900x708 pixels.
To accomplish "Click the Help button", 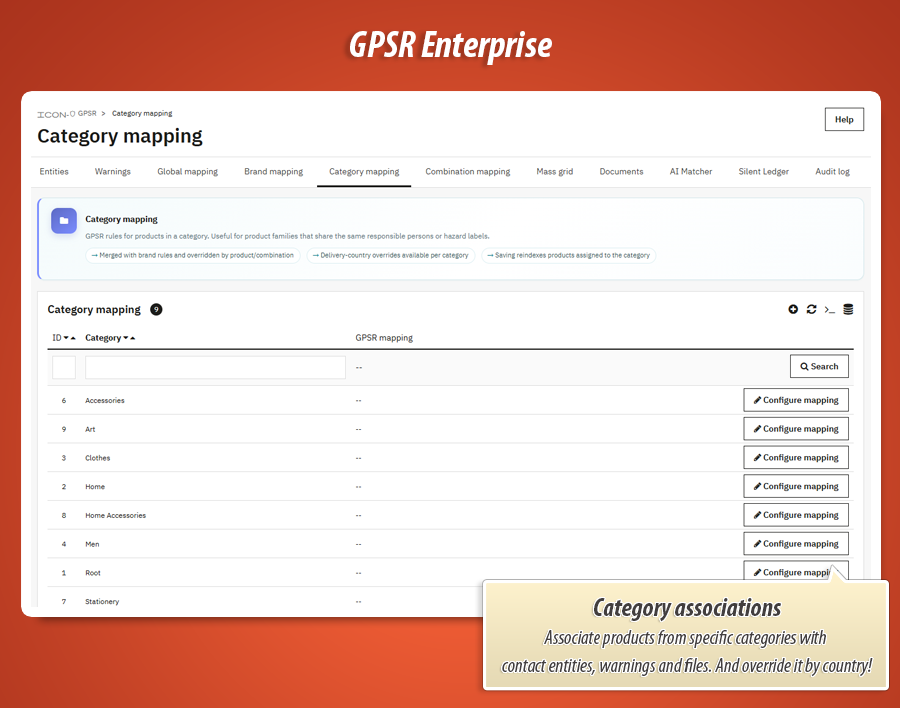I will (844, 119).
